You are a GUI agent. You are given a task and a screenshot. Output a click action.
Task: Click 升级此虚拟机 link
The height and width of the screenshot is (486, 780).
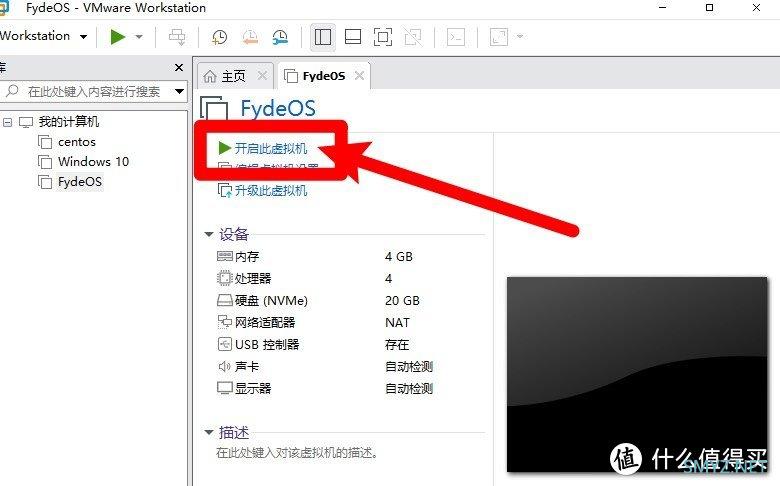(271, 191)
